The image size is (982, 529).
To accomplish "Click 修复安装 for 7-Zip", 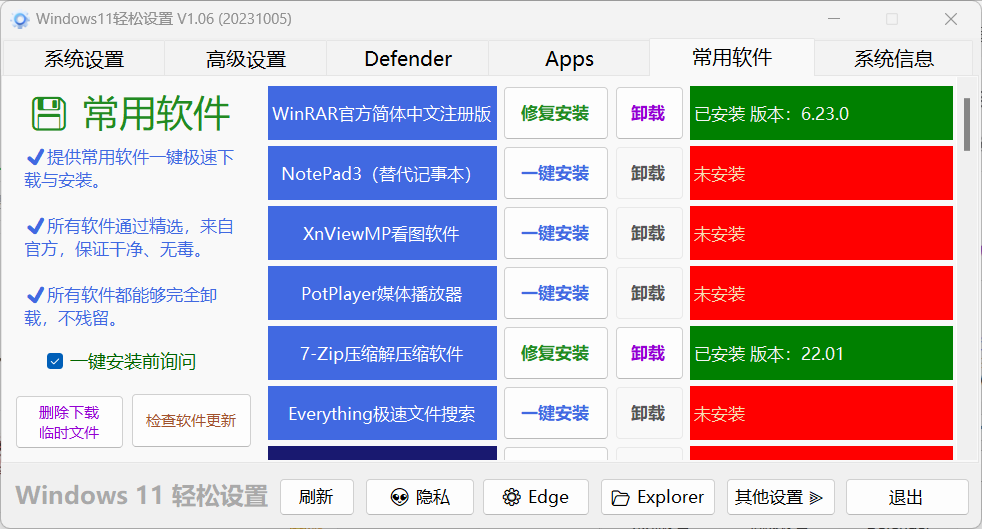I will click(x=556, y=354).
